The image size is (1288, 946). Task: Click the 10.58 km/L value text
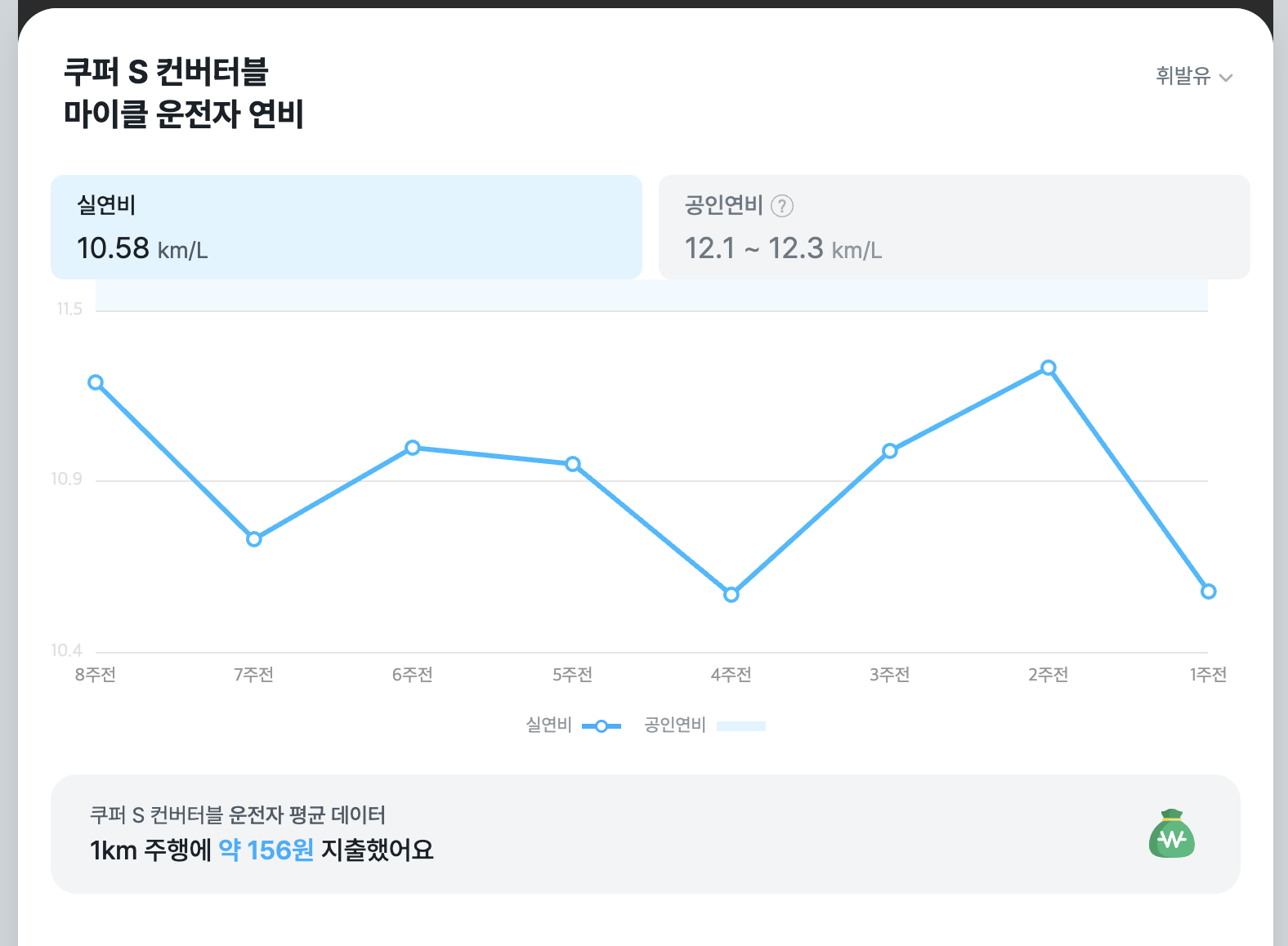142,248
